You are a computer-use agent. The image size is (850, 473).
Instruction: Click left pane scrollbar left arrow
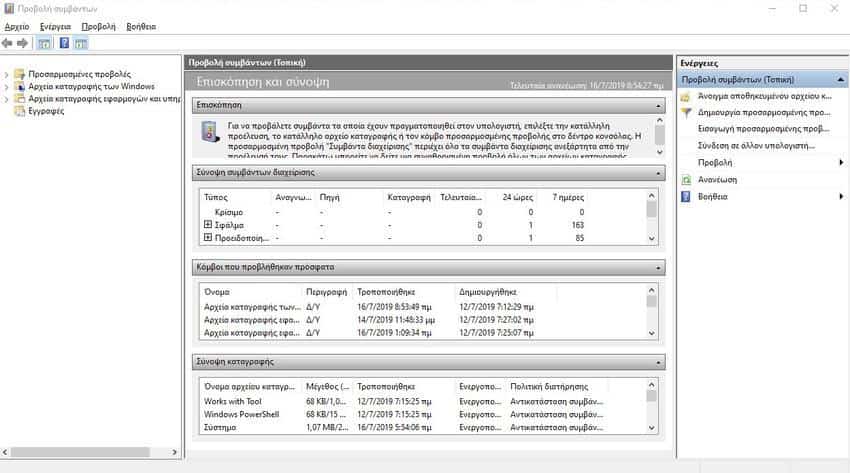5,452
